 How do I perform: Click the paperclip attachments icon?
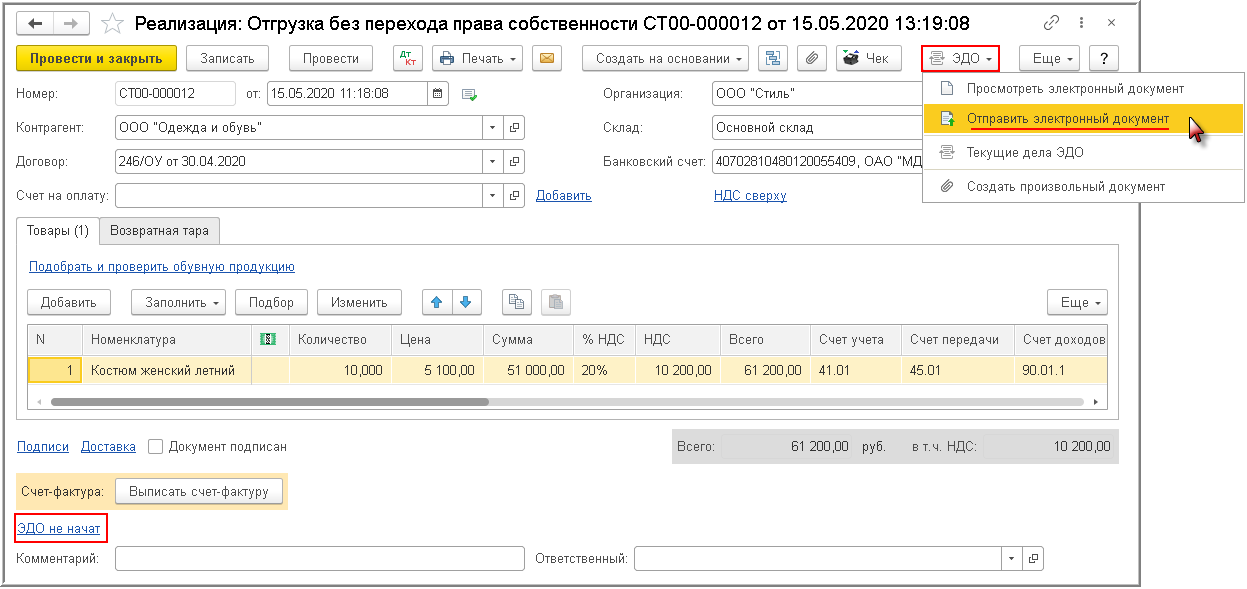click(813, 59)
